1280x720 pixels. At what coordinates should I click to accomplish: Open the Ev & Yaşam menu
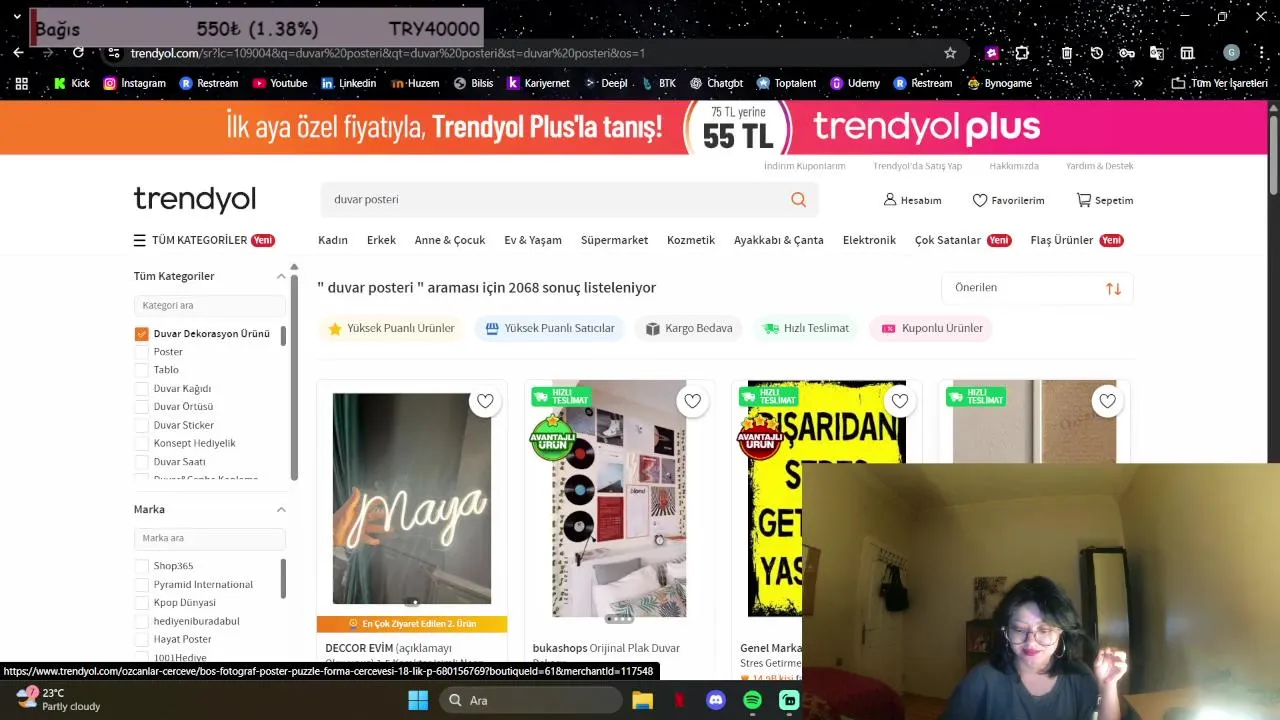pyautogui.click(x=533, y=240)
